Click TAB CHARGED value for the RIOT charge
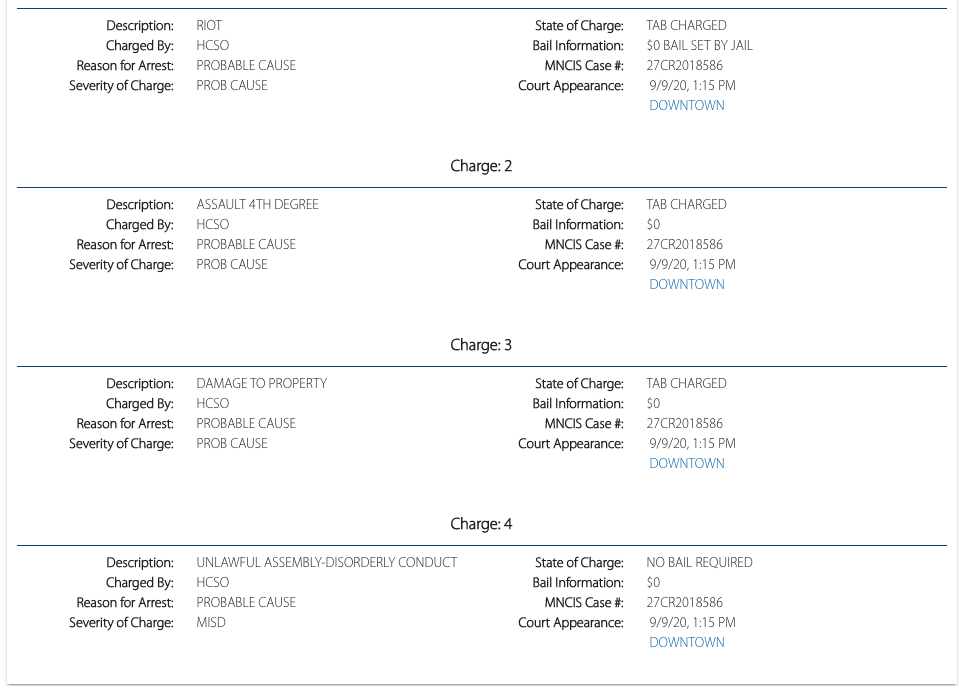The height and width of the screenshot is (686, 959). 686,25
